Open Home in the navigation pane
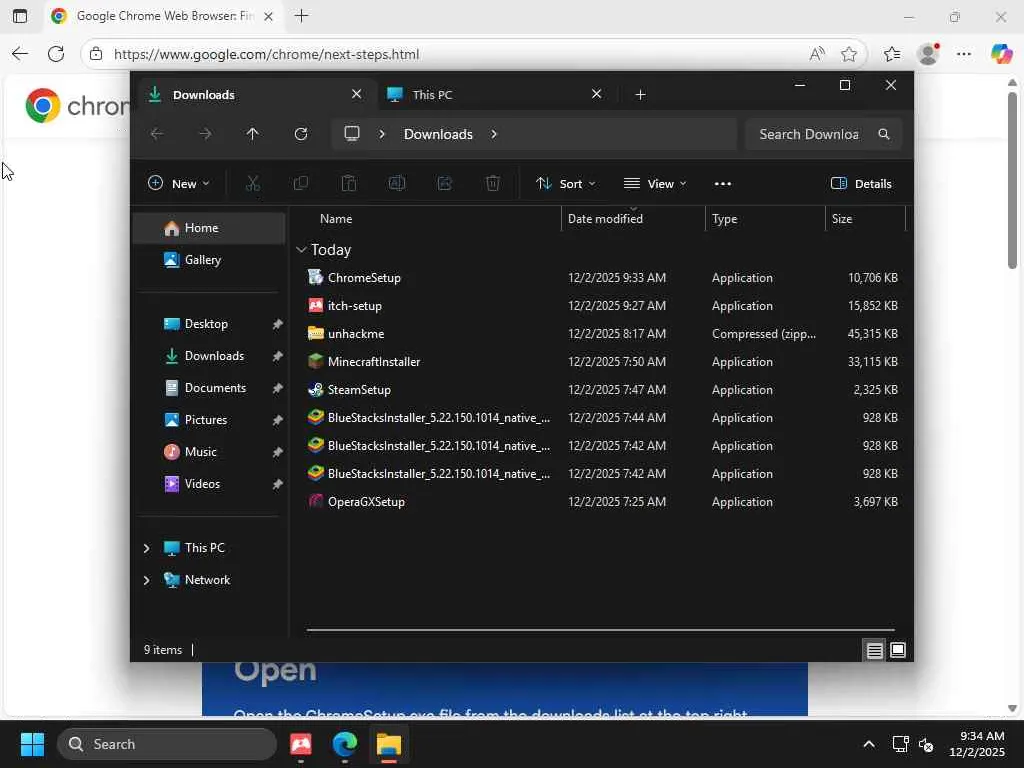Screen dimensions: 1024x768 pos(209,228)
